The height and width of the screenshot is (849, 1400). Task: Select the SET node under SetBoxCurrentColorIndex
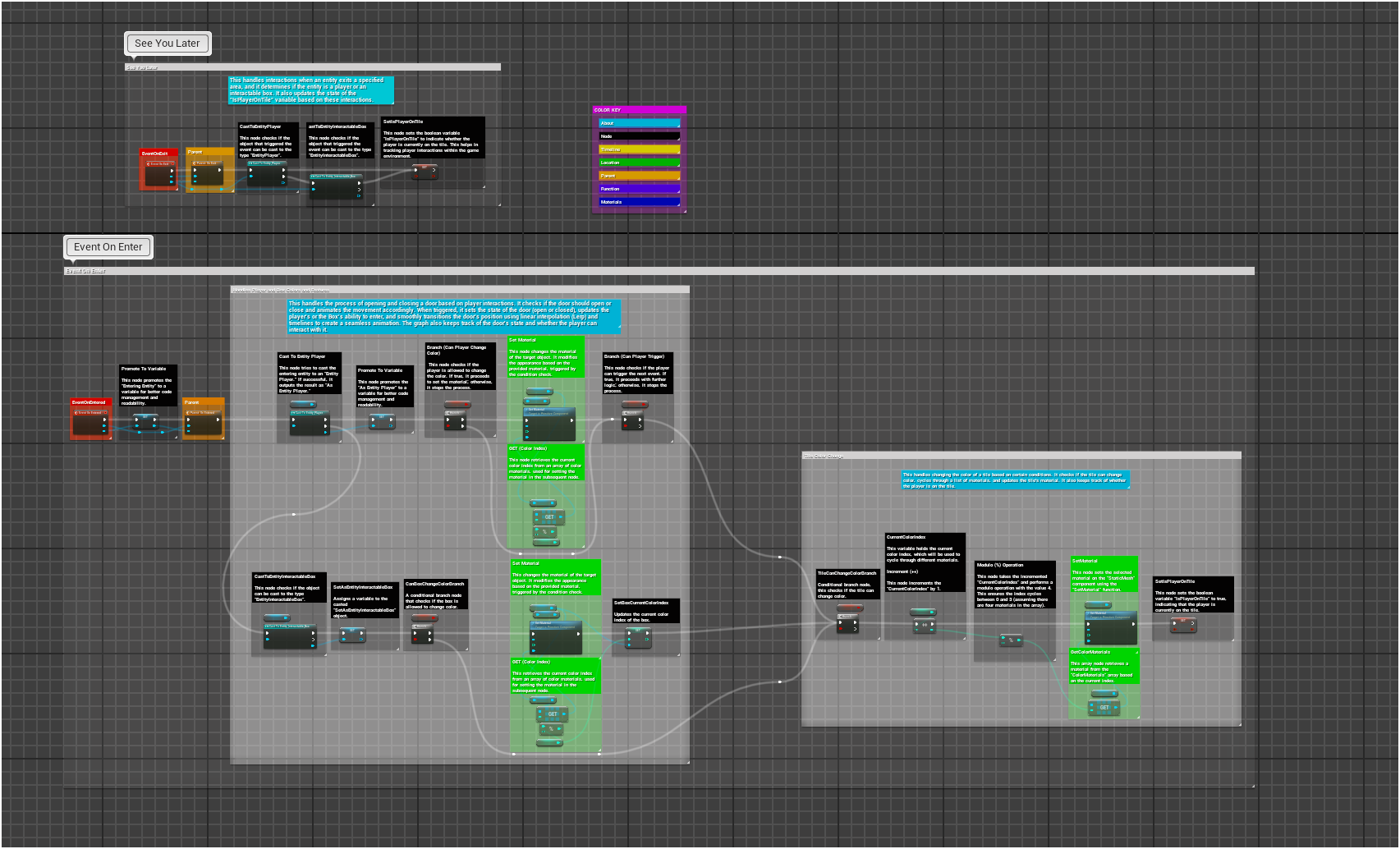coord(638,637)
